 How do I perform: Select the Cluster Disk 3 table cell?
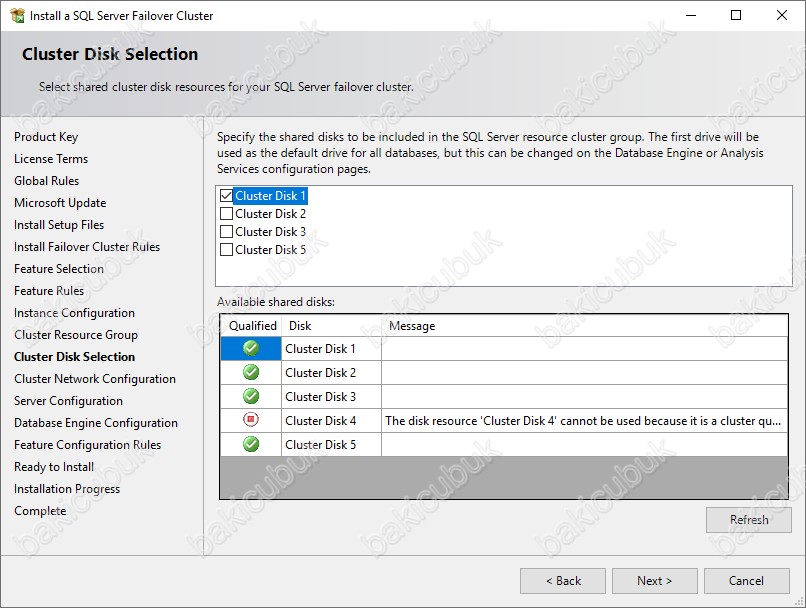[332, 397]
